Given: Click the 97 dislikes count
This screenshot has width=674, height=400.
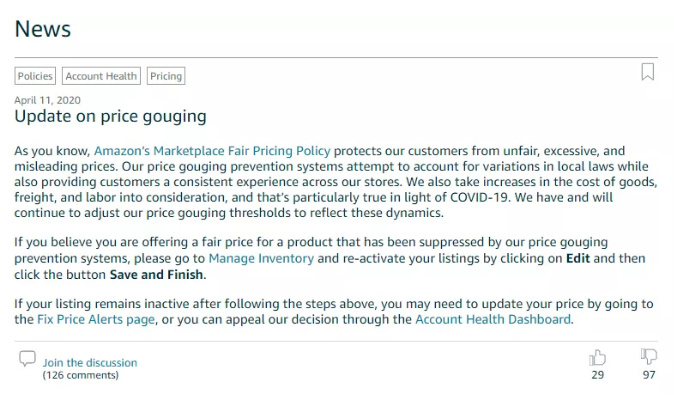Looking at the screenshot, I should coord(649,375).
